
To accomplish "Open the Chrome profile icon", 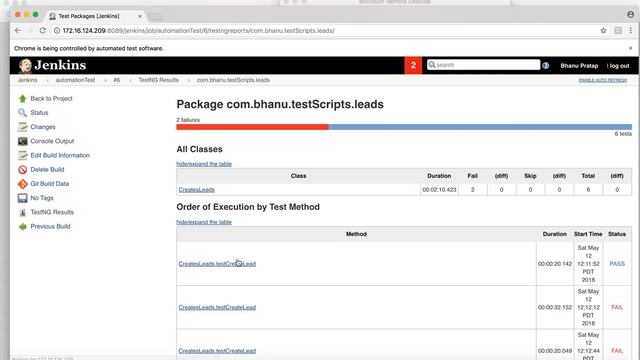I will (631, 15).
